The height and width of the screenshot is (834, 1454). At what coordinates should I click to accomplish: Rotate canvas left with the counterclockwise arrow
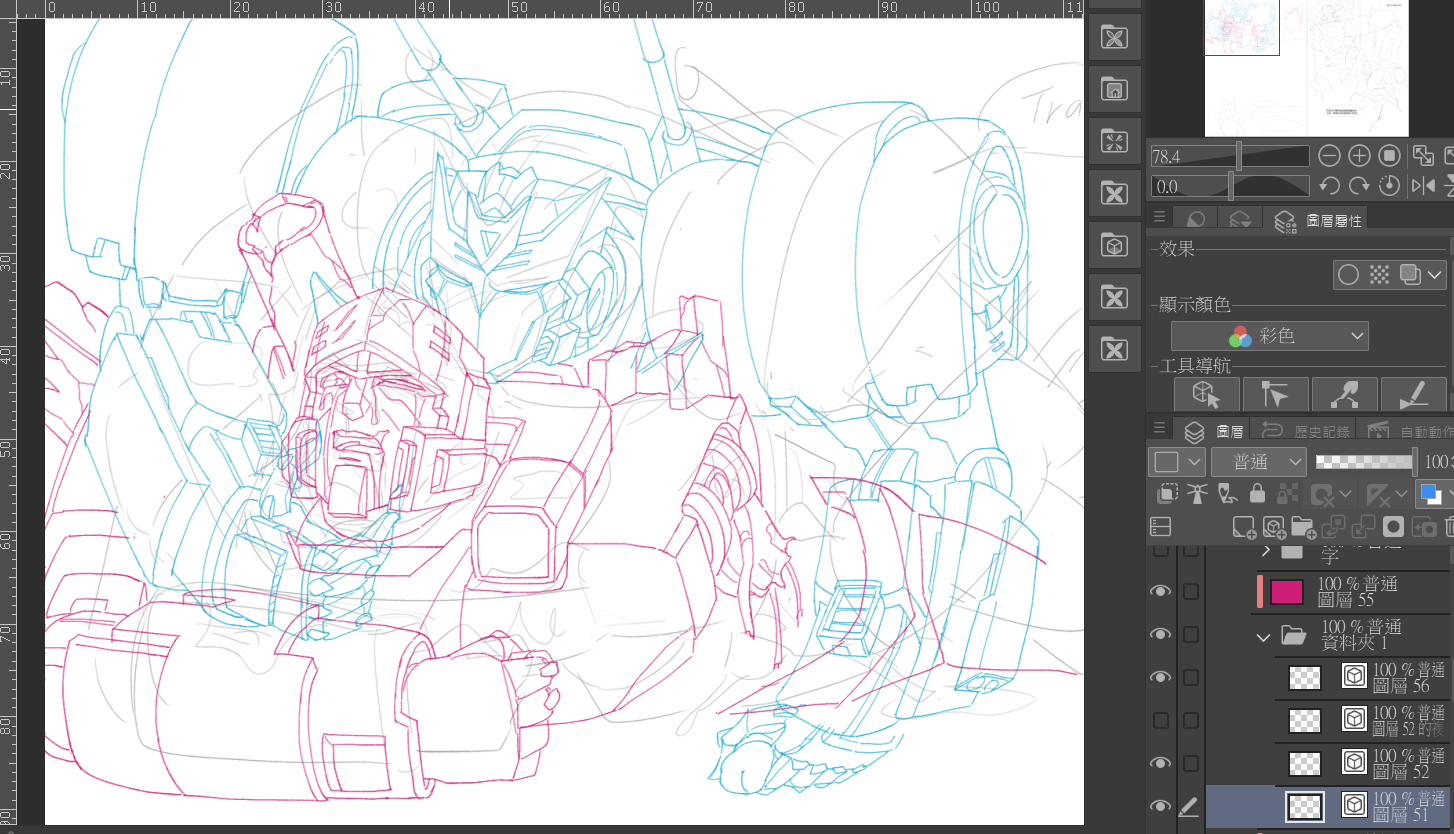click(x=1329, y=186)
